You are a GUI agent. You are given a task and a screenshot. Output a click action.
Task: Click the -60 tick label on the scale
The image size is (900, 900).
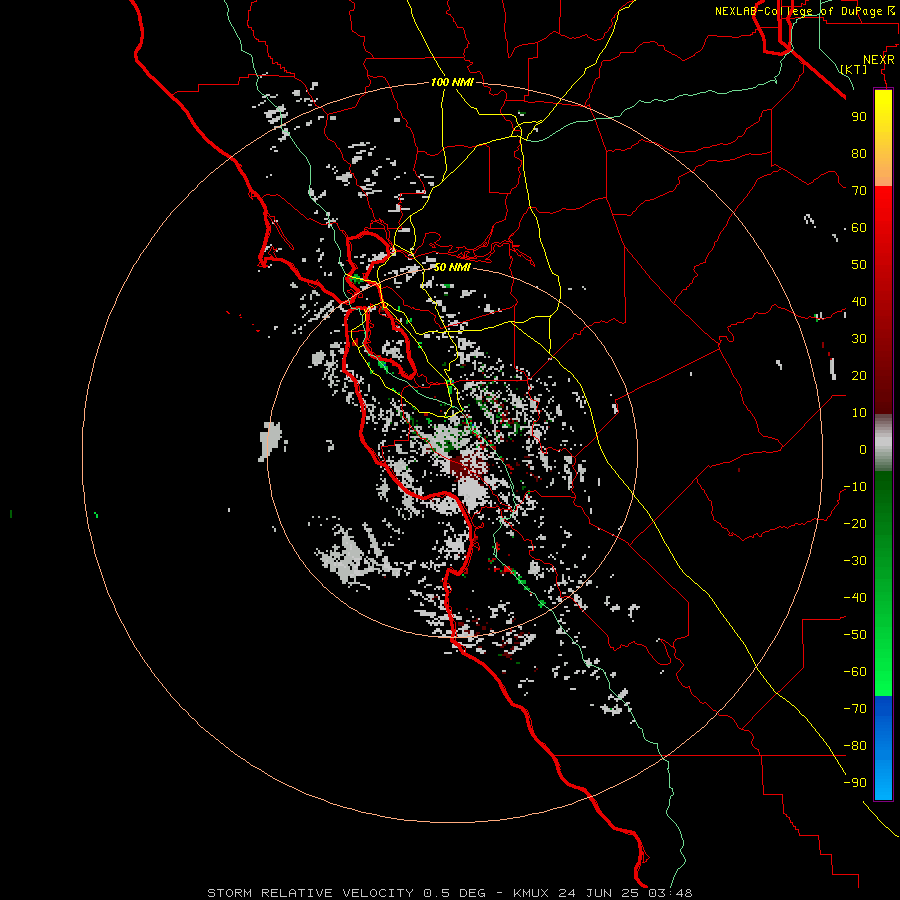855,672
